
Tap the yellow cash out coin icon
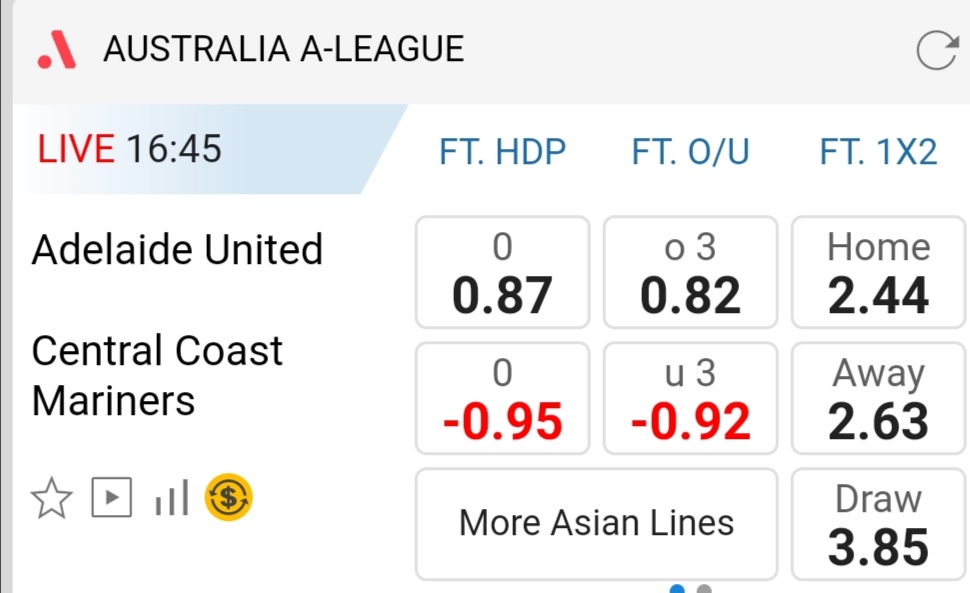[x=229, y=497]
